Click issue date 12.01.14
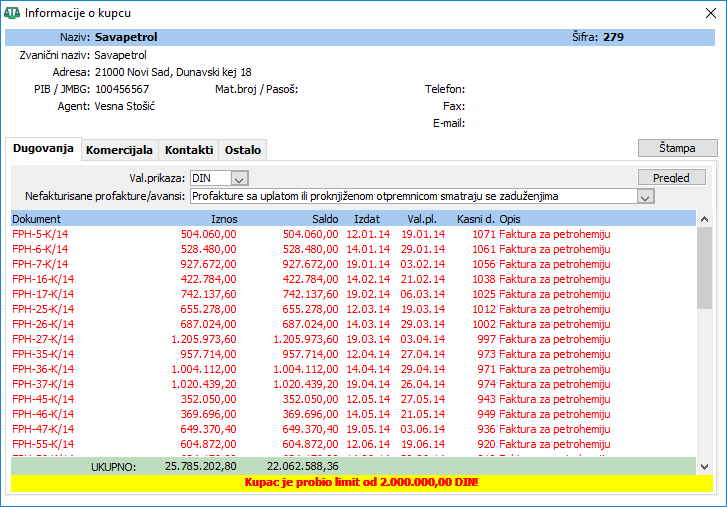The width and height of the screenshot is (727, 507). point(368,234)
